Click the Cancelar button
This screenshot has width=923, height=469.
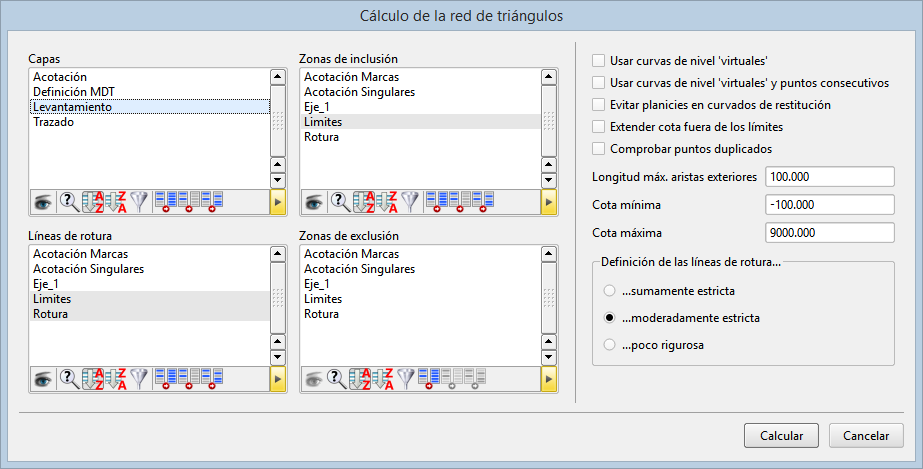coord(866,435)
